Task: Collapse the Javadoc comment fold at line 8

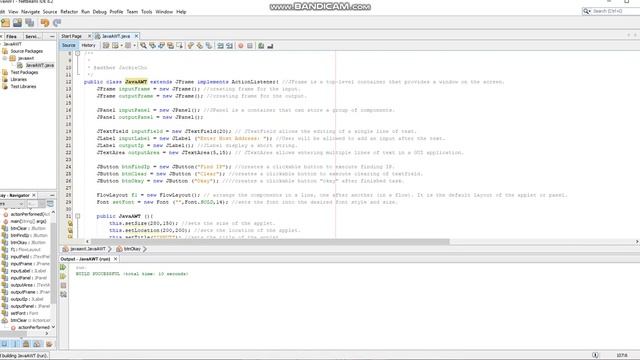Action: 78,53
